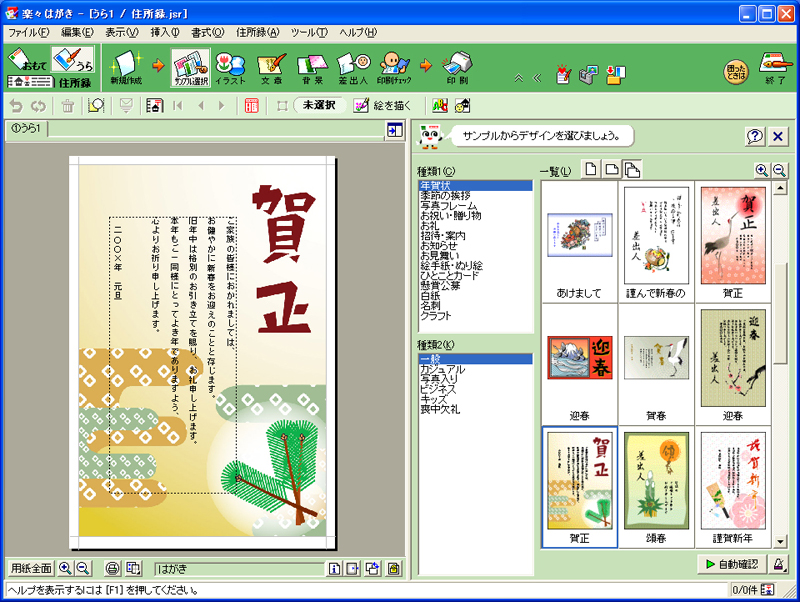Click the 背景 background icon
Image resolution: width=800 pixels, height=602 pixels.
tap(312, 66)
